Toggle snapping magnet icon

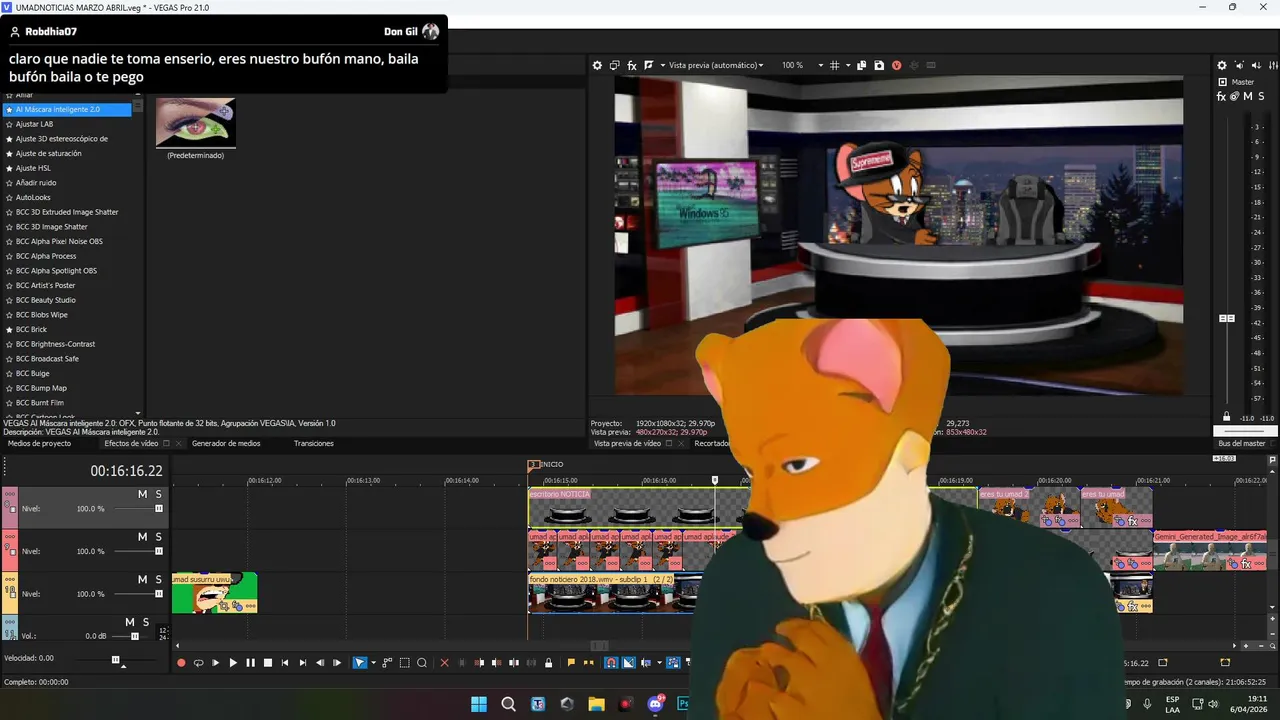coord(611,662)
